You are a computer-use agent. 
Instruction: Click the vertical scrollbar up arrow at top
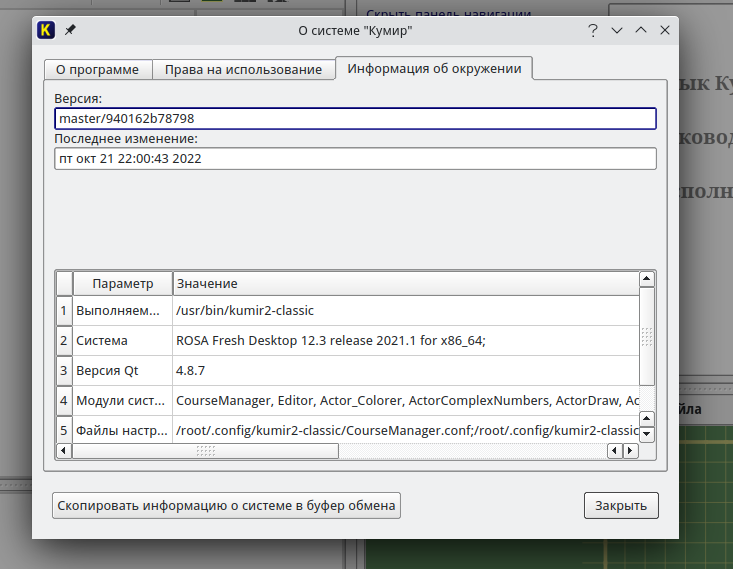click(x=647, y=279)
